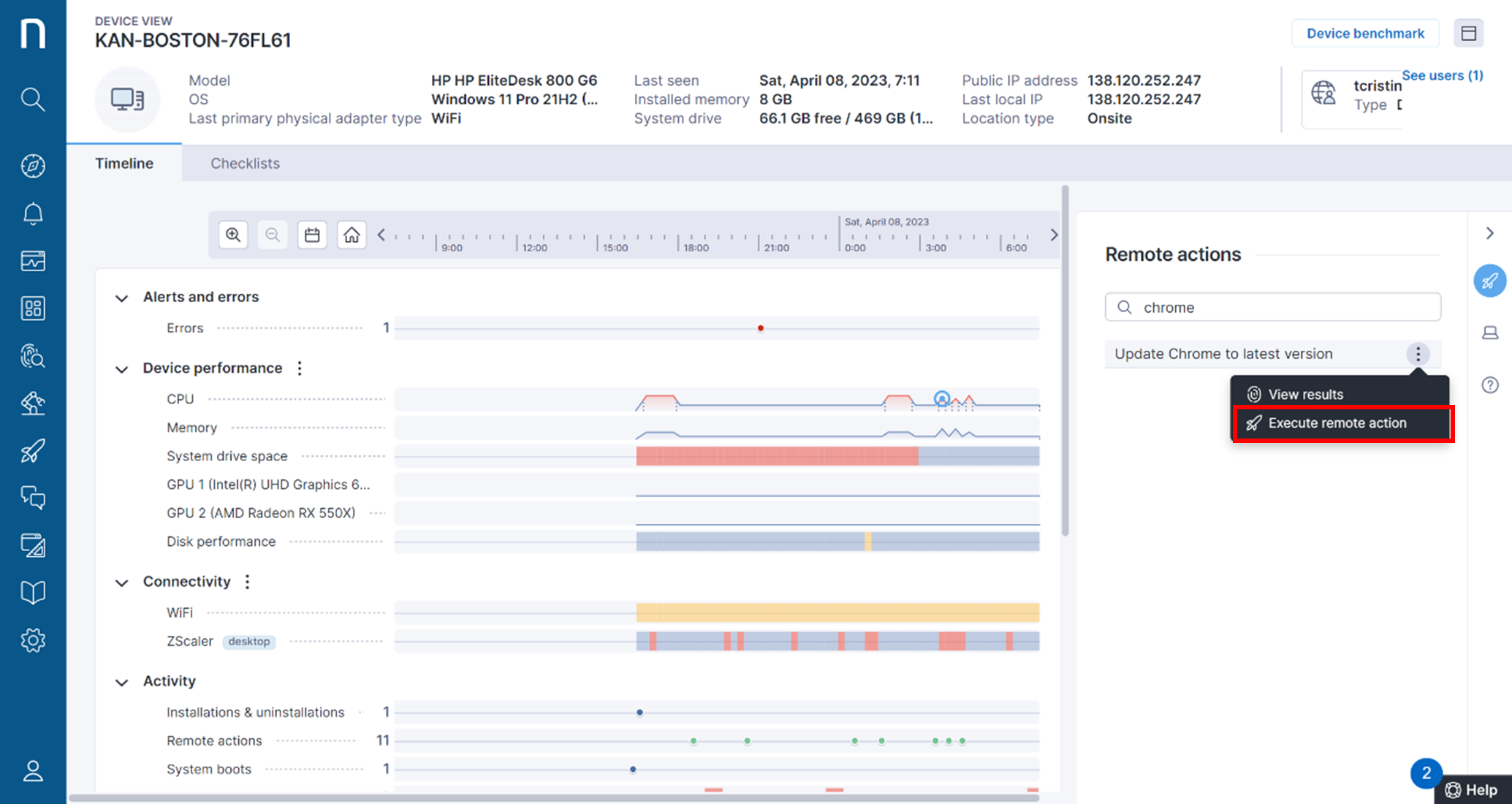This screenshot has height=804, width=1512.
Task: Select View results from the action menu
Action: (1305, 394)
